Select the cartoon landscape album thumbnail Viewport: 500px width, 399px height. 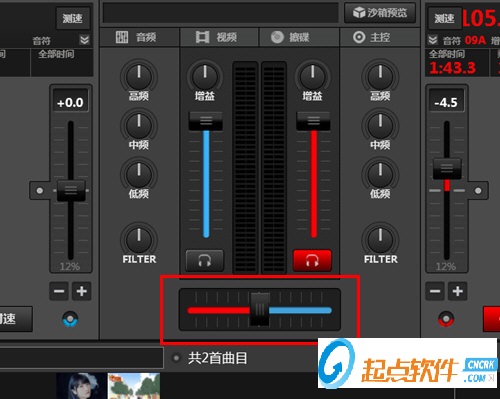(x=134, y=386)
